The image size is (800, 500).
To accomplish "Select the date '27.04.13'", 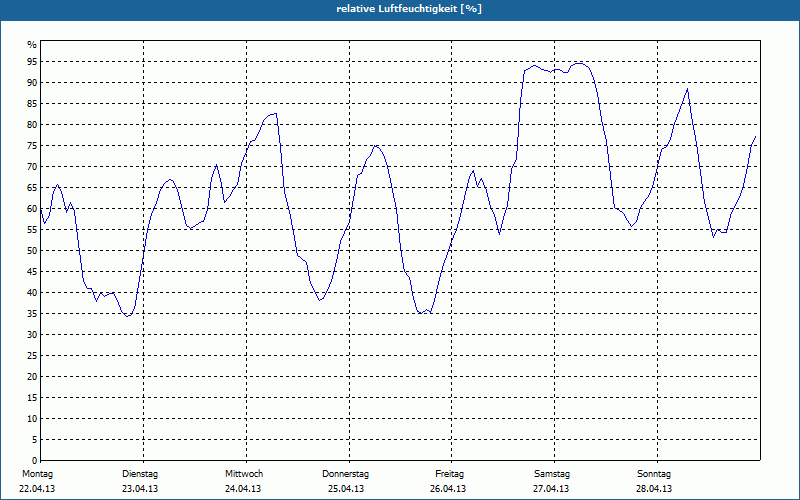I will 551,489.
